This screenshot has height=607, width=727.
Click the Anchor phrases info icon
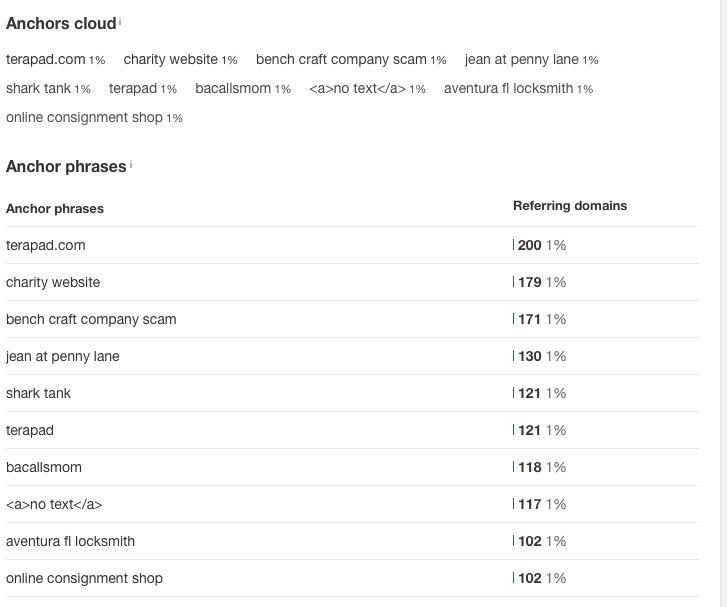pyautogui.click(x=131, y=164)
